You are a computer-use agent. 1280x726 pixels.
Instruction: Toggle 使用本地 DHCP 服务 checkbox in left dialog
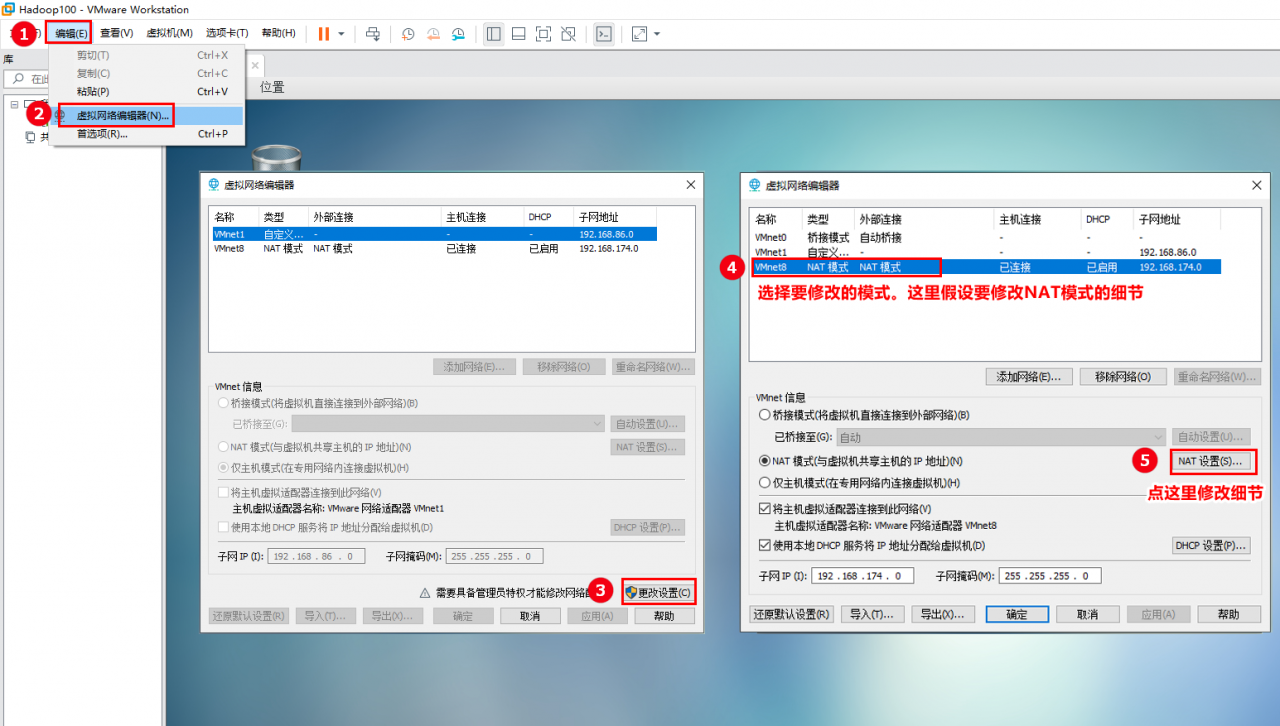(x=223, y=527)
